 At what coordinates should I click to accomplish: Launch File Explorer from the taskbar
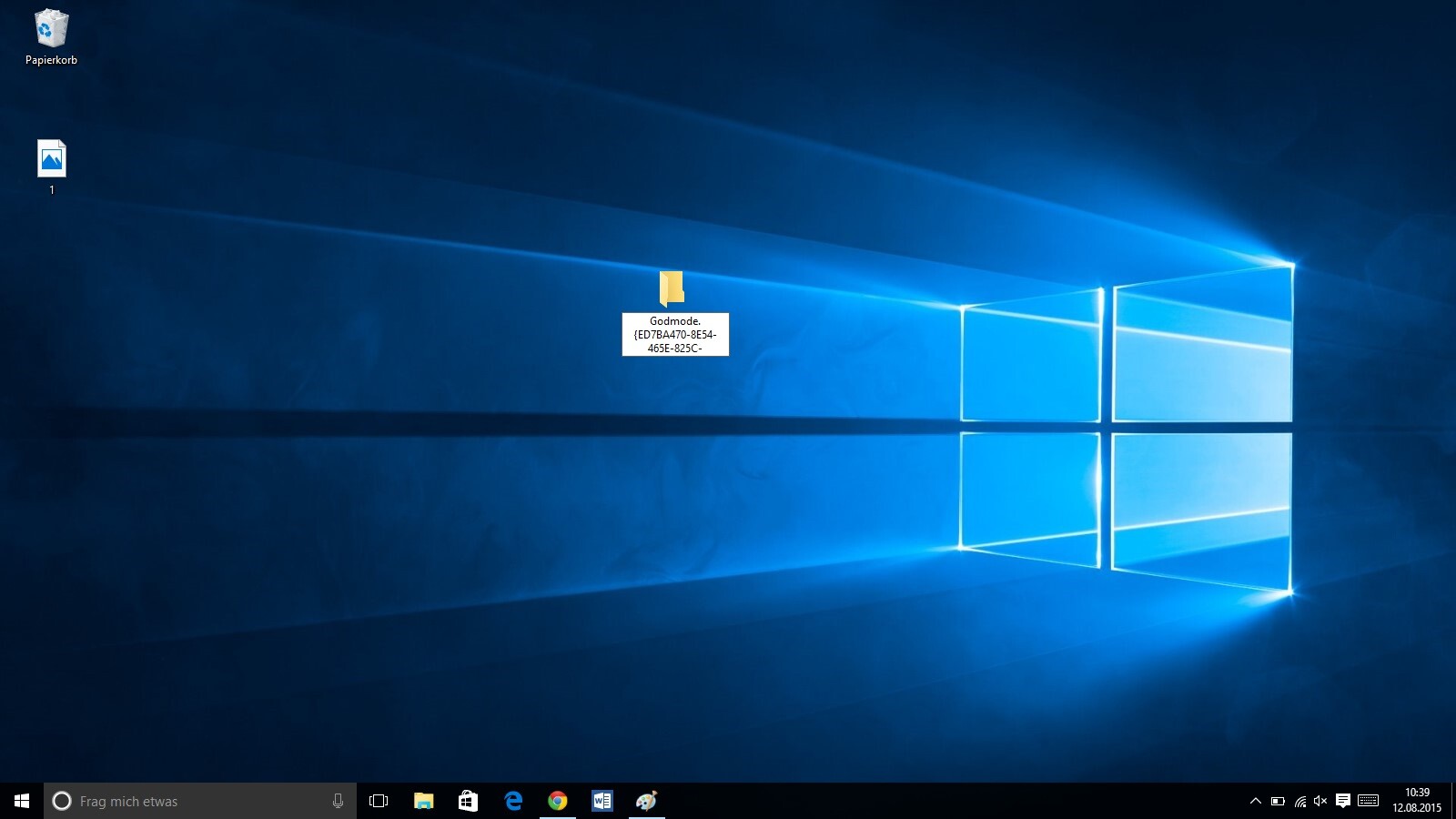(423, 801)
